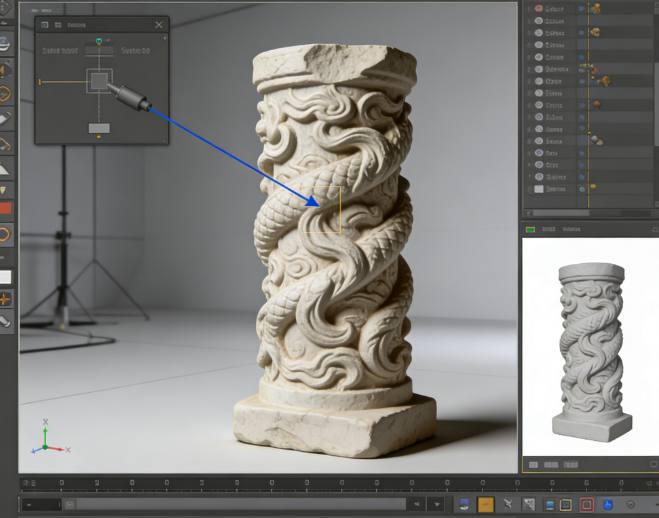Activate the orange cross move tool
Image resolution: width=659 pixels, height=518 pixels.
[x=5, y=300]
